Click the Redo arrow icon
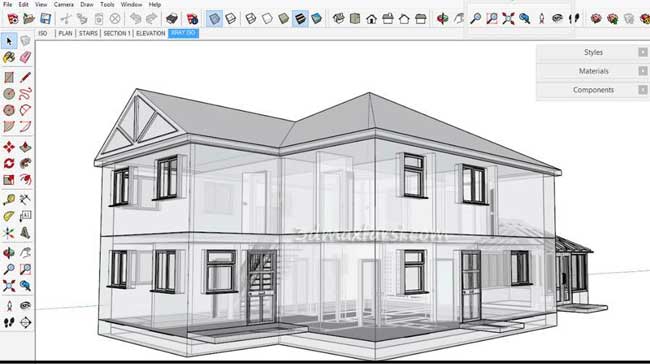 (152, 19)
